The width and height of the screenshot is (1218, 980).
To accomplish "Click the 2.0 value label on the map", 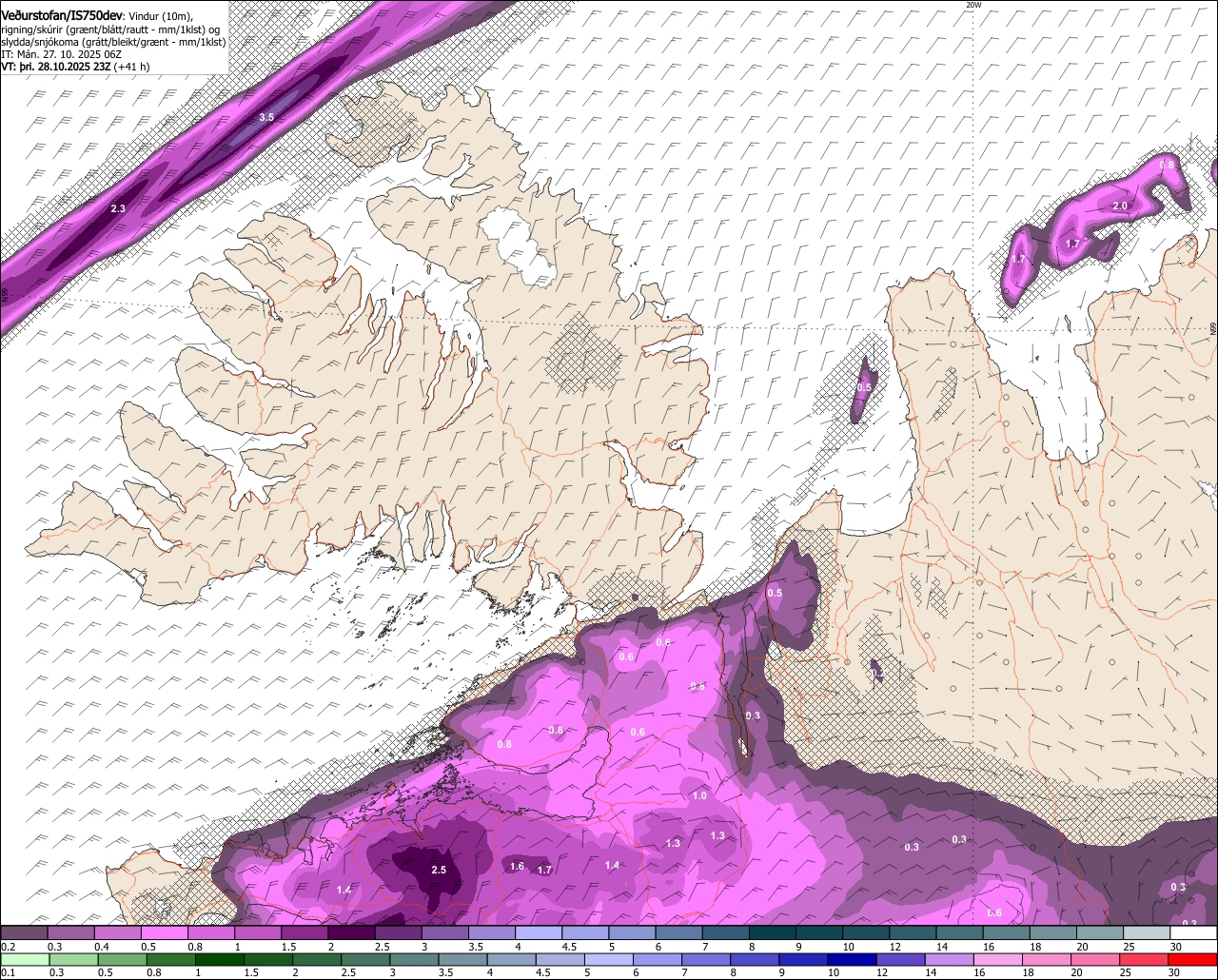I will point(1120,206).
